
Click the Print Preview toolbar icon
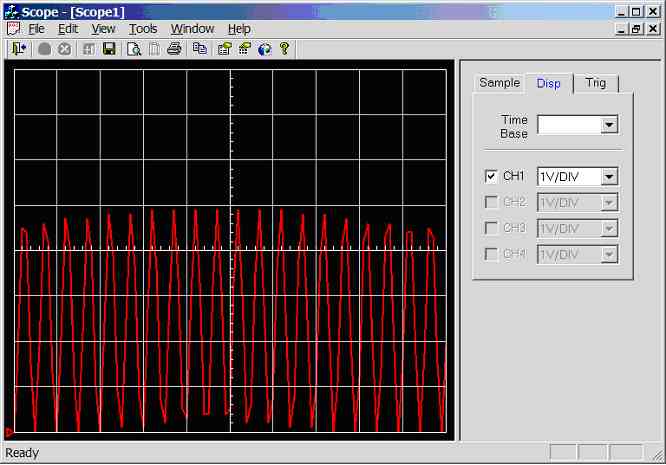coord(133,48)
